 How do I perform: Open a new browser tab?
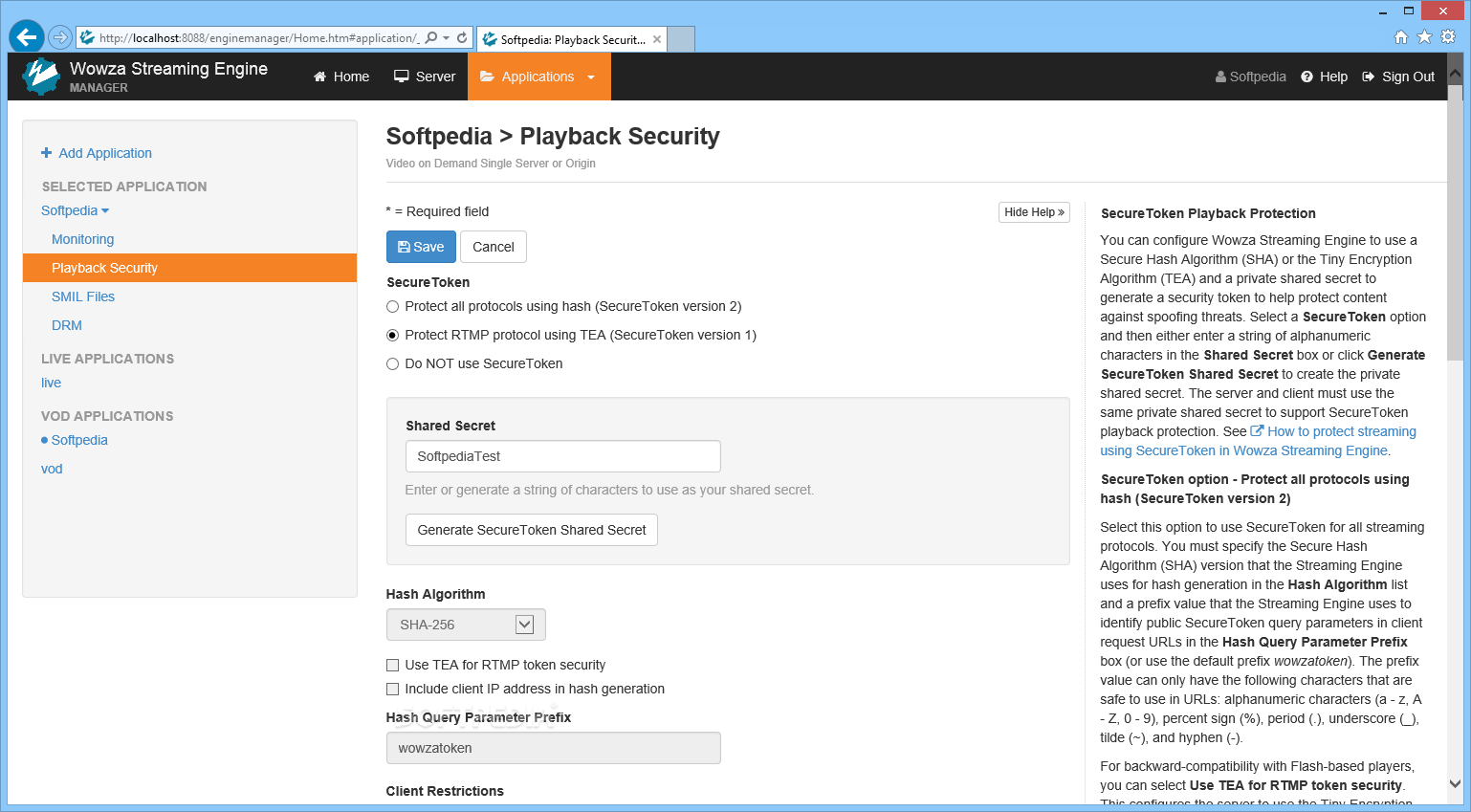pyautogui.click(x=680, y=39)
